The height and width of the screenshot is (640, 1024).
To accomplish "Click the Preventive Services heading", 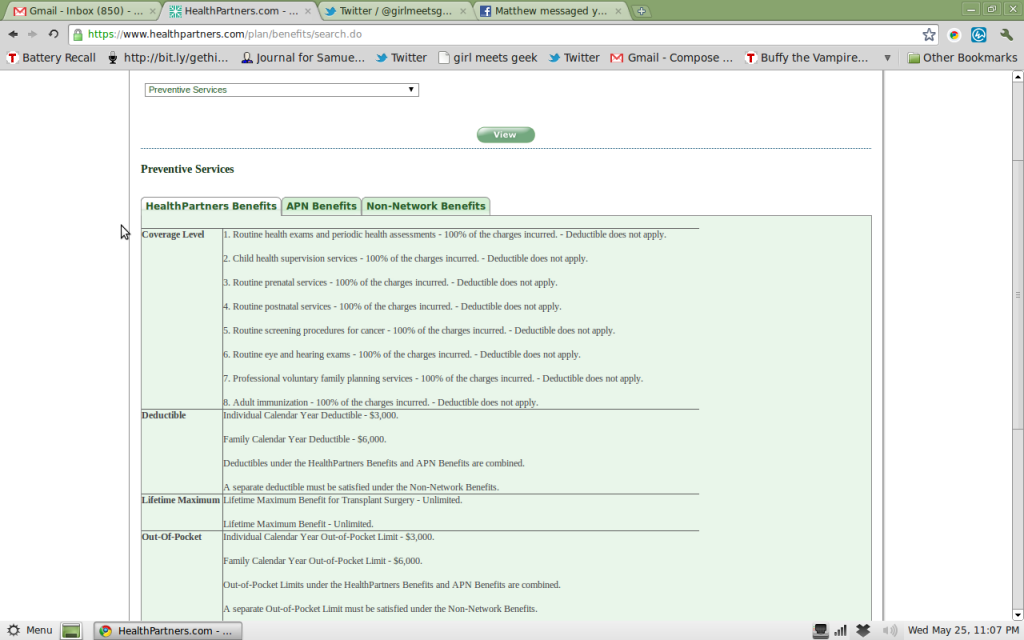I will pos(187,169).
